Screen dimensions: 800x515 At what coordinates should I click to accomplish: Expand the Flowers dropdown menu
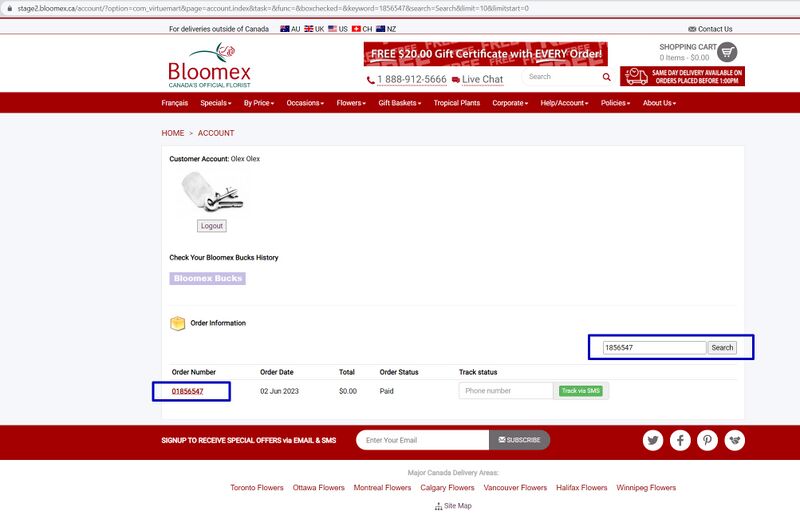(x=351, y=103)
